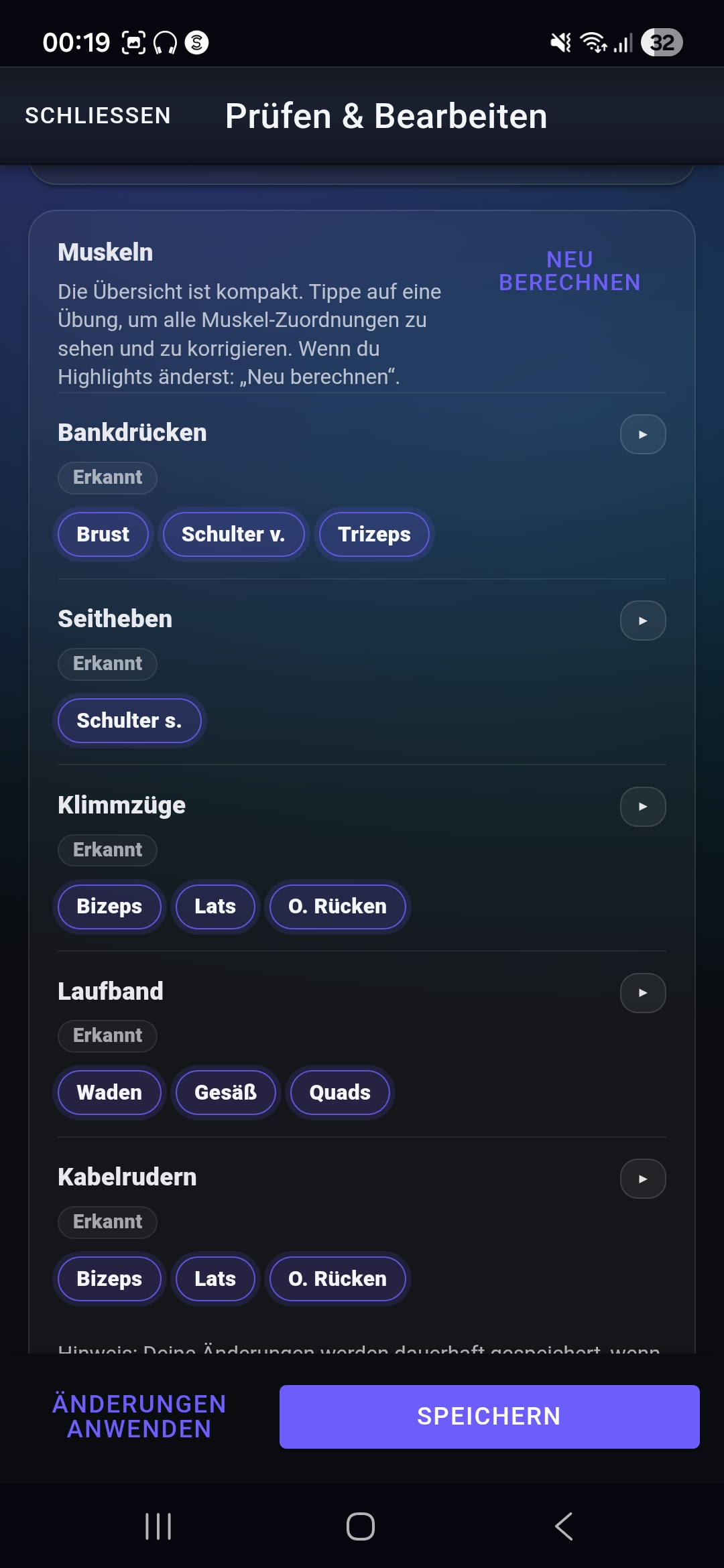Tap the Speichern button
Viewport: 724px width, 1568px height.
(x=489, y=1417)
